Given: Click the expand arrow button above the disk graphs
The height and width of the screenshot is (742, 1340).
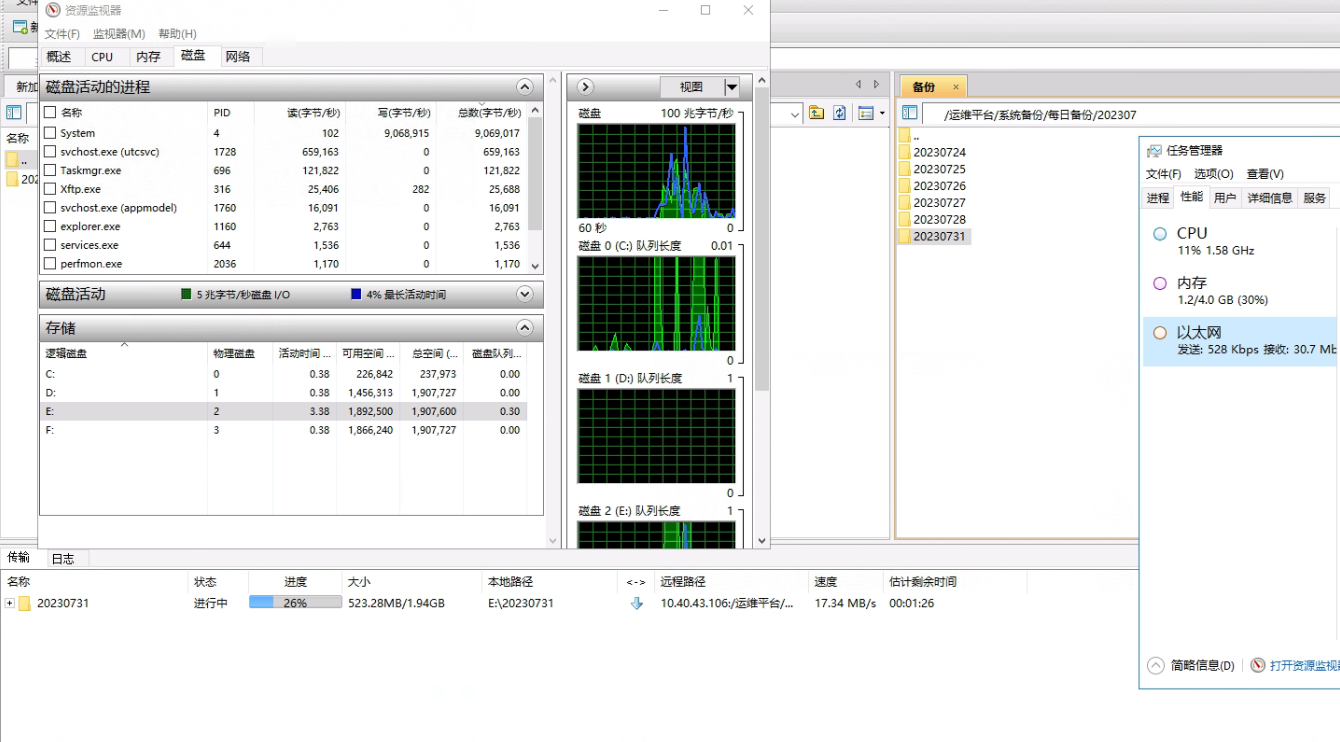Looking at the screenshot, I should point(586,87).
